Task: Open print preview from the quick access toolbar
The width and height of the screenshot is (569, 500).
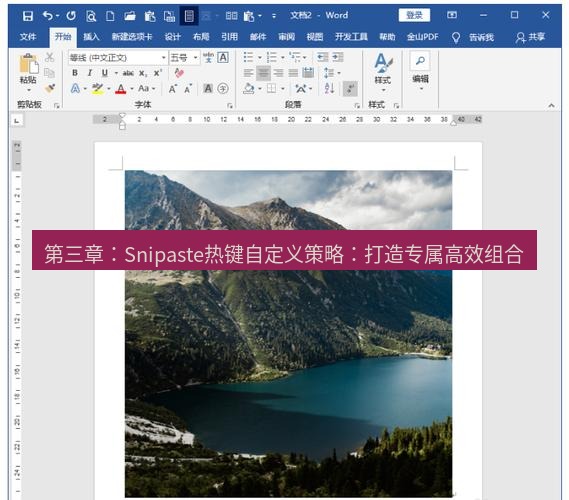Action: [x=91, y=16]
